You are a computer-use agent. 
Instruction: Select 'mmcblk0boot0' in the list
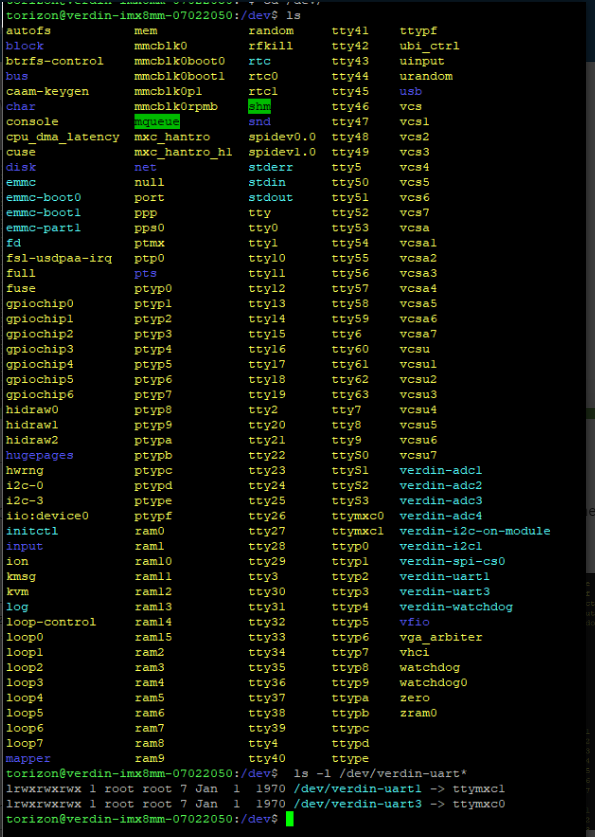180,61
